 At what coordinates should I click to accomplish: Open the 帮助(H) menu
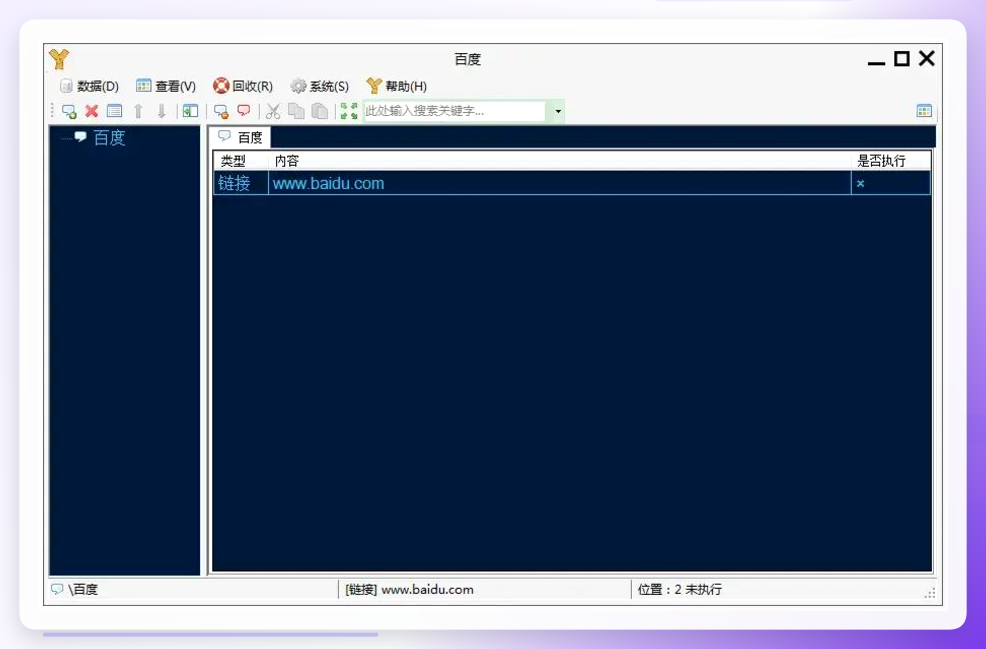pos(397,86)
